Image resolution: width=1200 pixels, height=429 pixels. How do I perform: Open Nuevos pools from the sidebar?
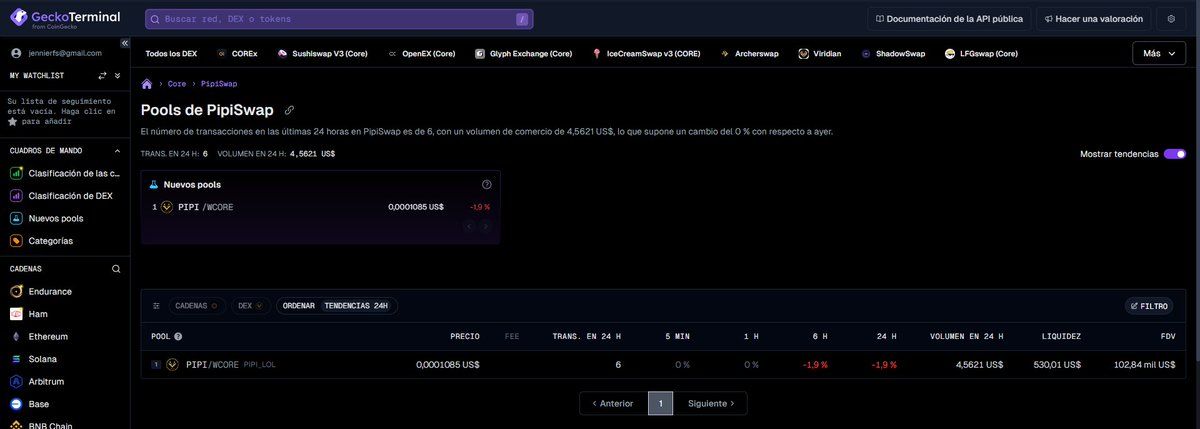(65, 218)
